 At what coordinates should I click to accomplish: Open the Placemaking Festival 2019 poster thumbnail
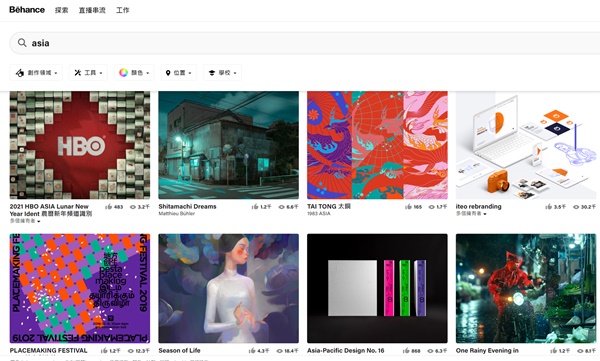(x=80, y=289)
